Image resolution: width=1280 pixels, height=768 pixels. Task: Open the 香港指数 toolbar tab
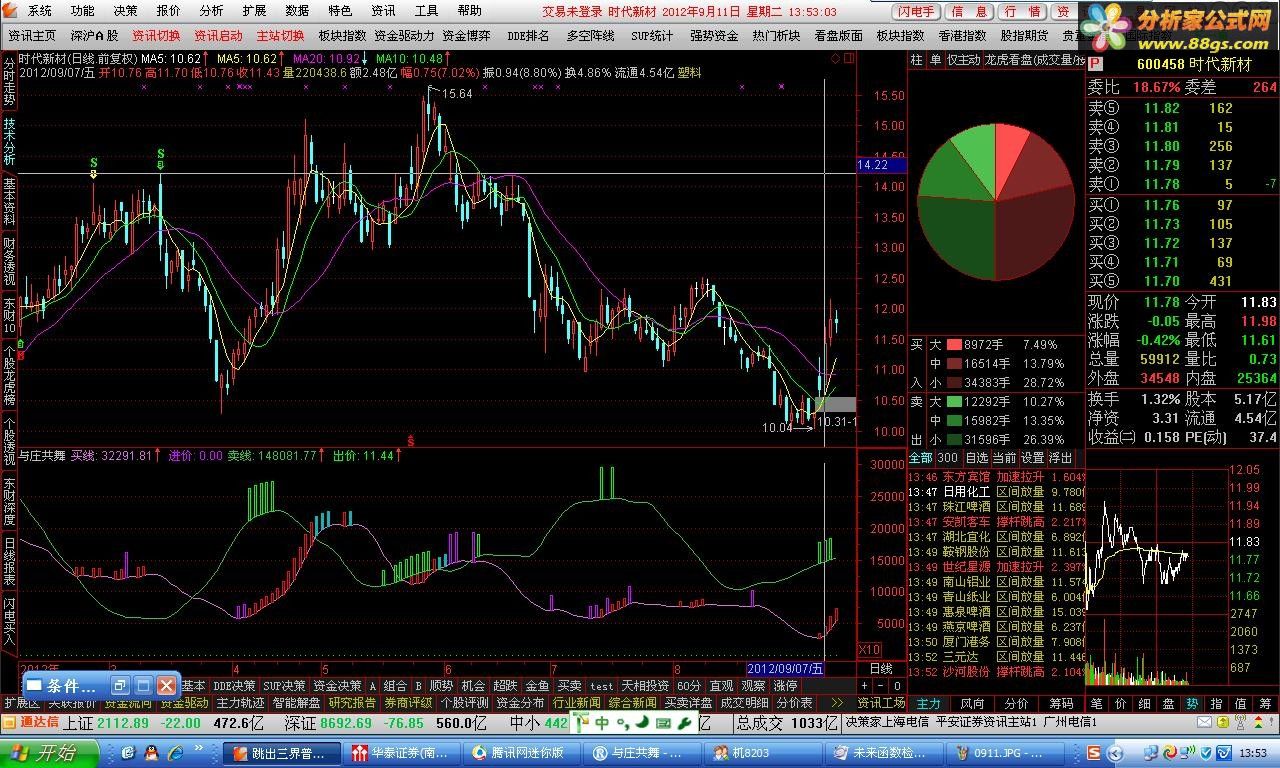tap(962, 35)
